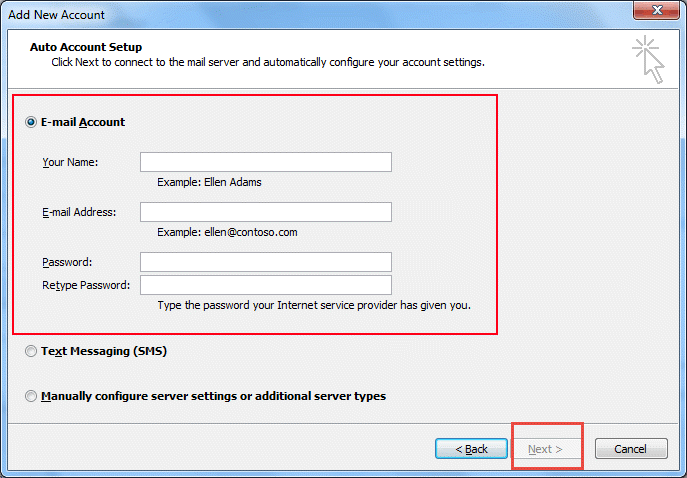Screen dimensions: 687x478
Task: Click the "Retype Password:" label text
Action: point(86,285)
